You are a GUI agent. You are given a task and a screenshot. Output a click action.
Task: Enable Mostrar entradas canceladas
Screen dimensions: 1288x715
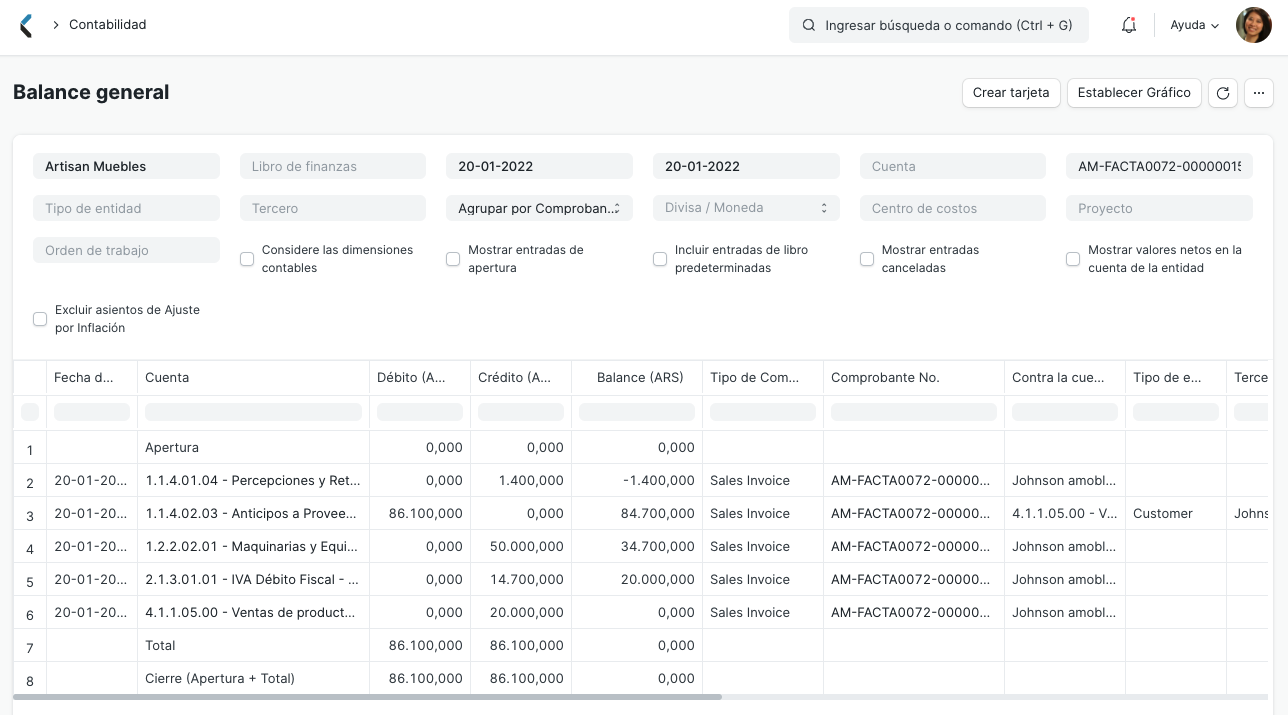pos(867,259)
